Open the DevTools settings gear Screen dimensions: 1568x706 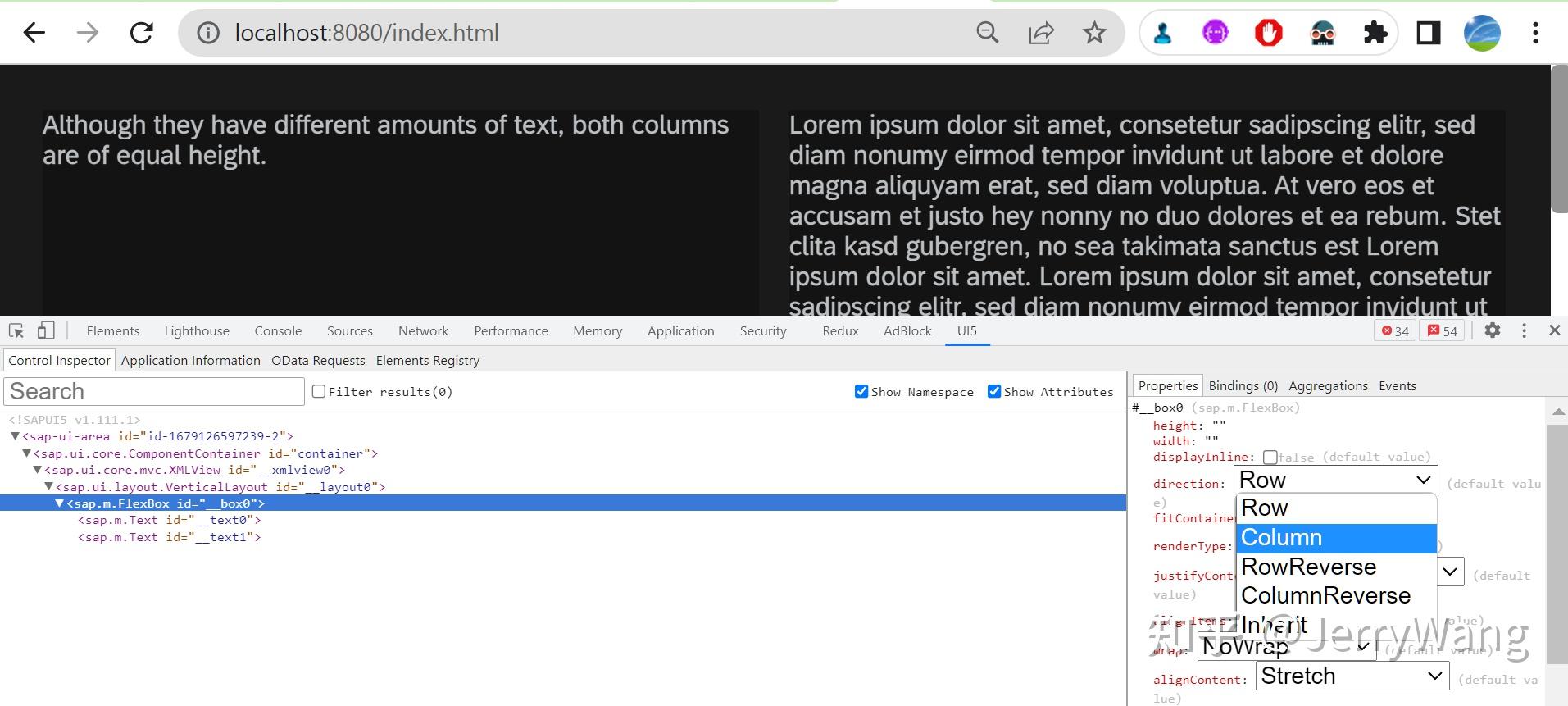[x=1493, y=330]
